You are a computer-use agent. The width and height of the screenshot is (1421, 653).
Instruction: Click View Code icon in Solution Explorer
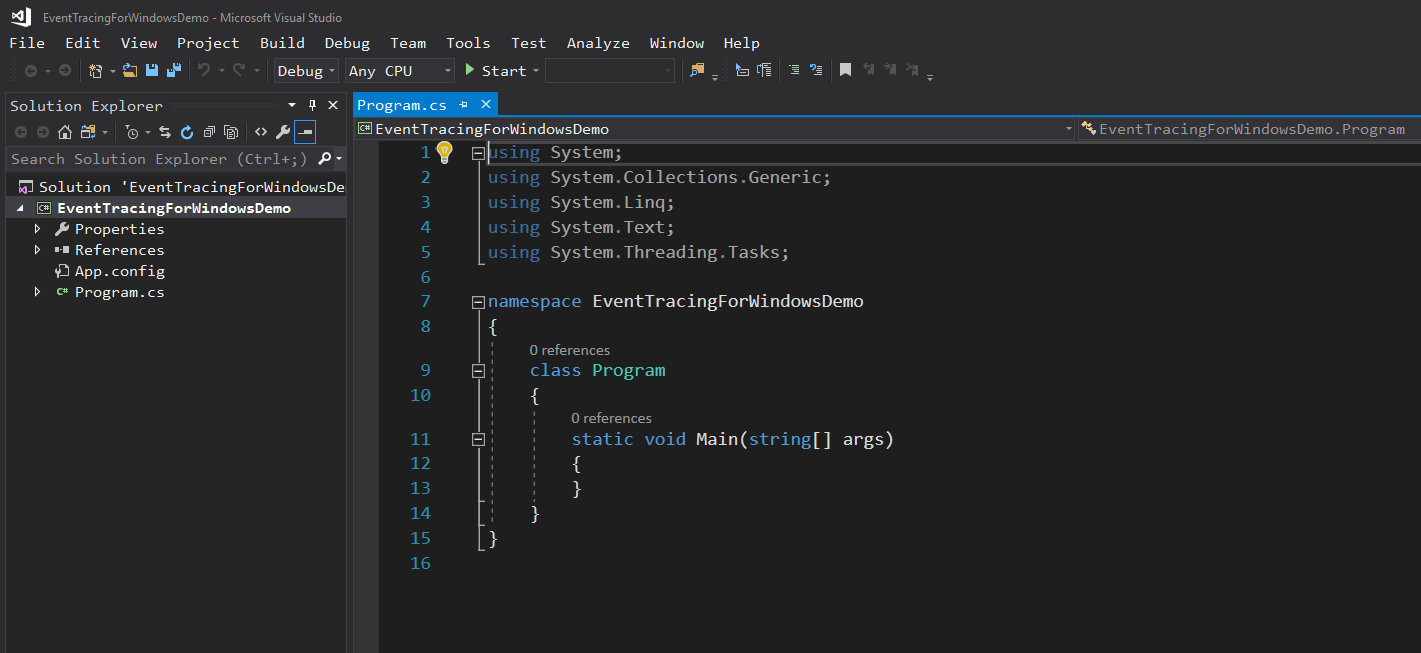click(x=261, y=132)
